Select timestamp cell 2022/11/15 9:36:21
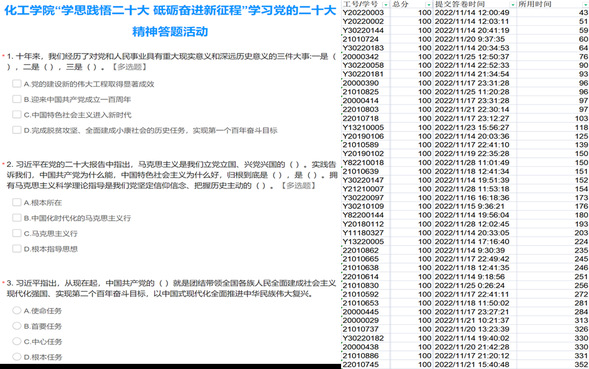This screenshot has height=369, width=589. click(x=475, y=206)
